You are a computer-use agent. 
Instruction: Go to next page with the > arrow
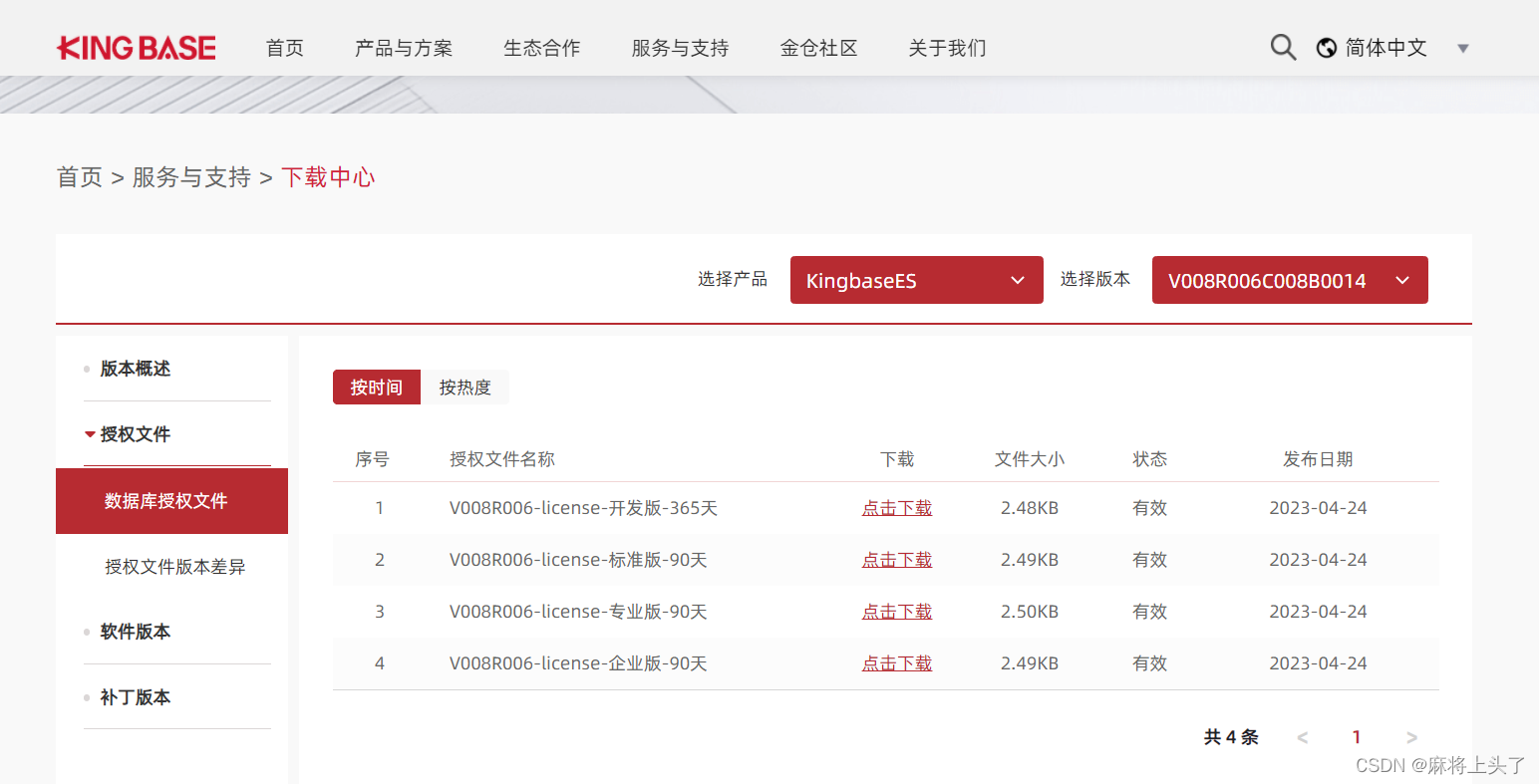click(x=1411, y=737)
